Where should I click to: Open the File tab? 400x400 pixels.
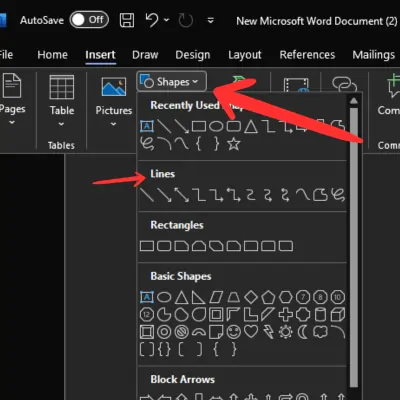pos(6,54)
